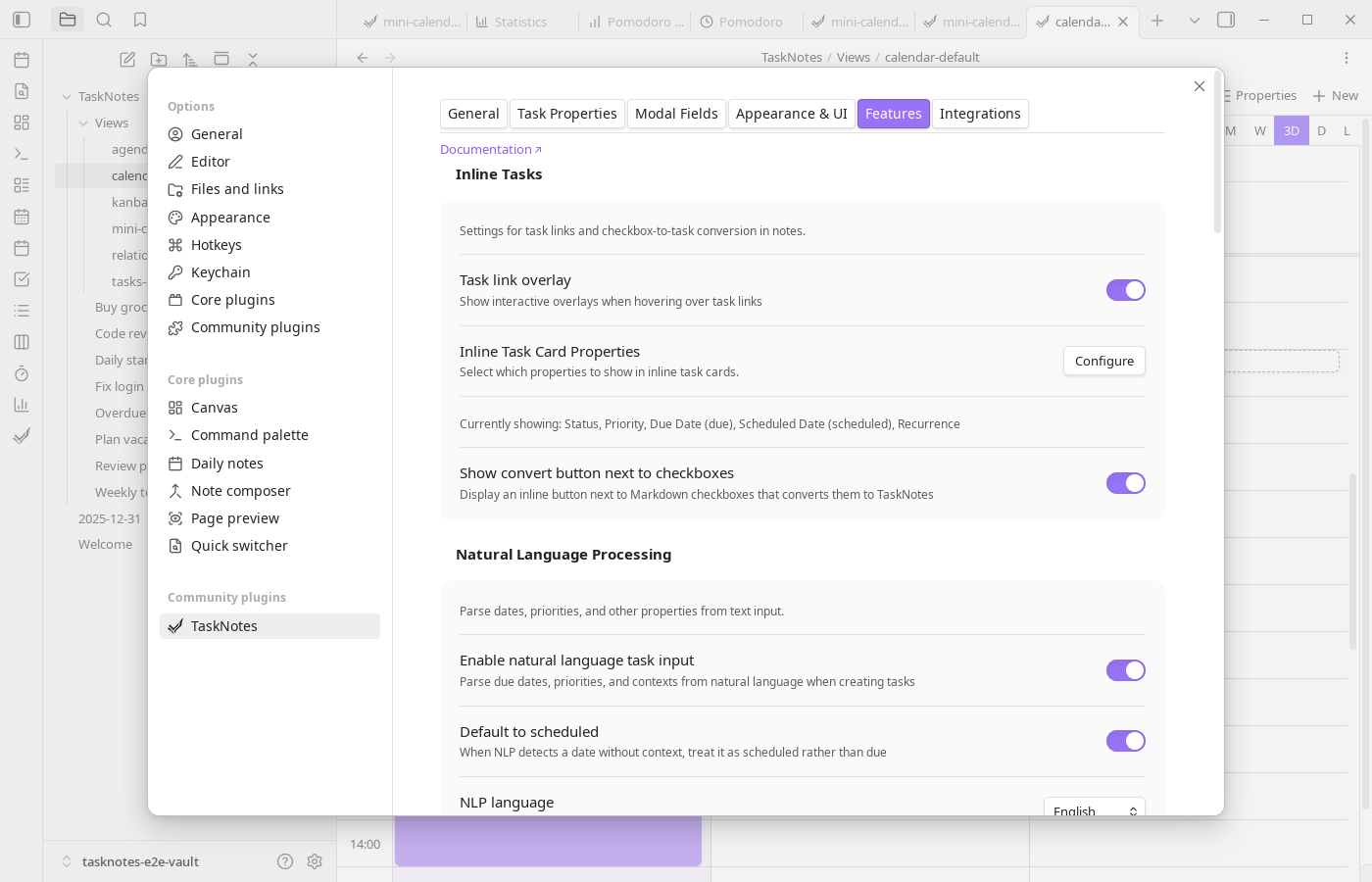Open the Statistics view from the left ribbon
1372x882 pixels.
click(x=21, y=405)
